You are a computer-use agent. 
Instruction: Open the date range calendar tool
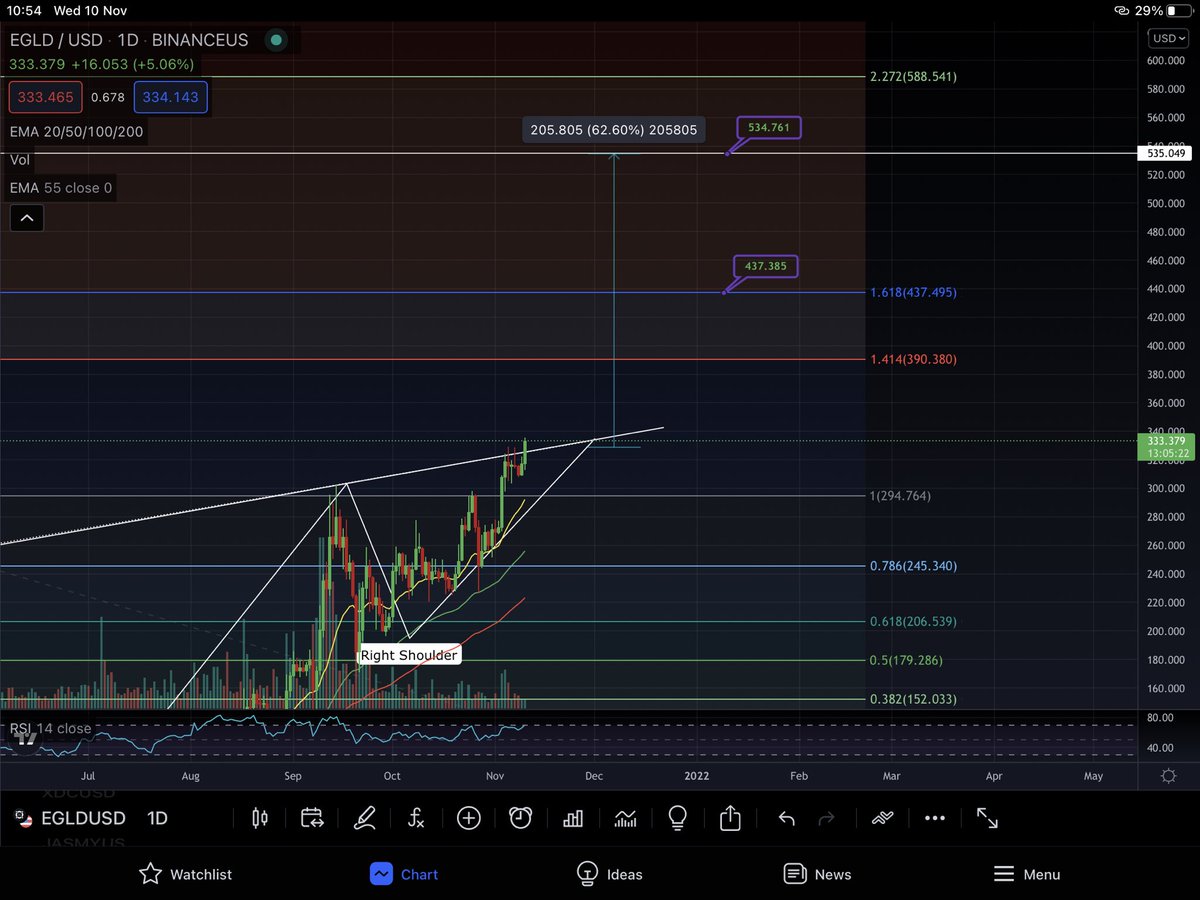pos(312,818)
